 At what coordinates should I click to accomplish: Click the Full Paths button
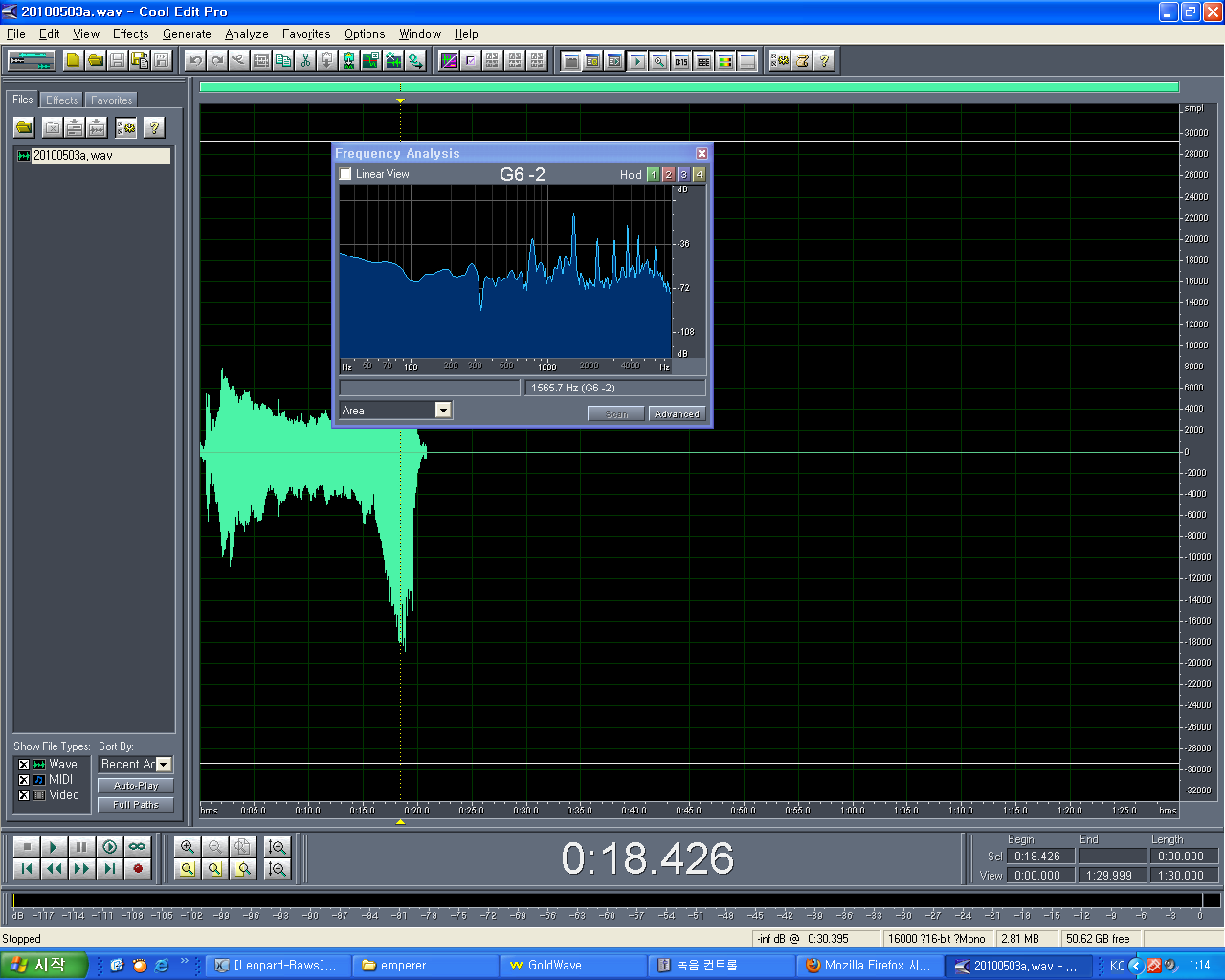(136, 805)
